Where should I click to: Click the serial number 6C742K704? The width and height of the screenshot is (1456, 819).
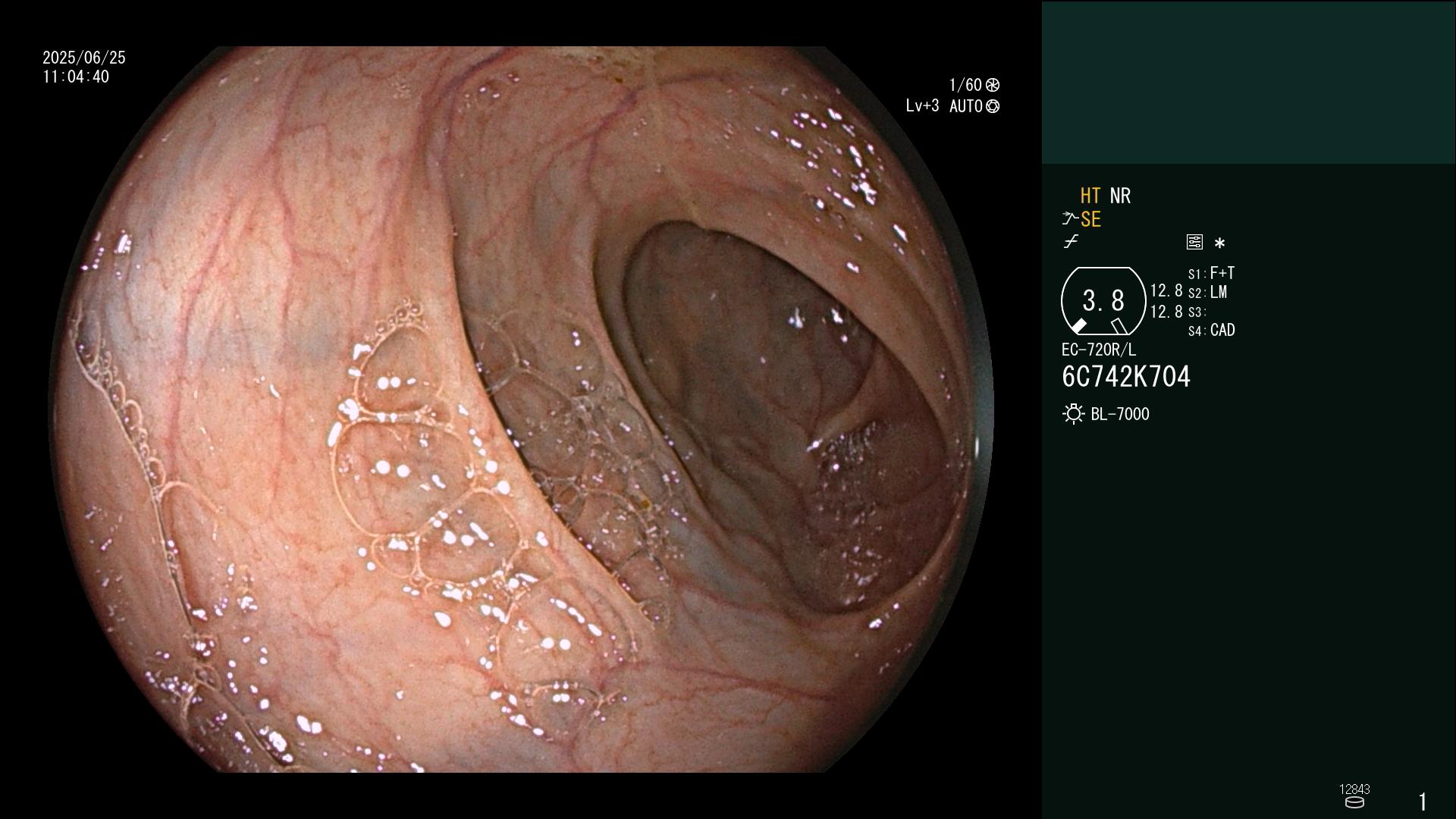[x=1126, y=377]
